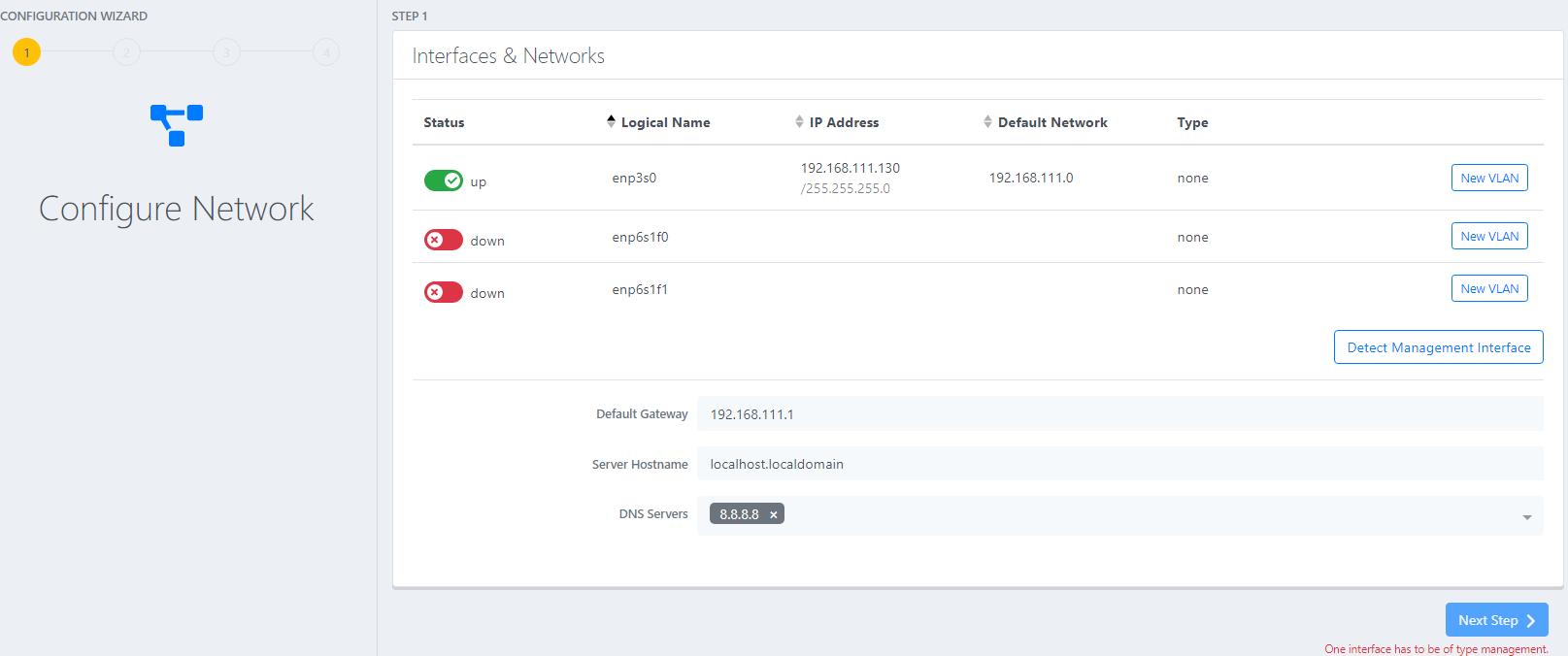The width and height of the screenshot is (1568, 656).
Task: Go to wizard step 3 circle
Action: point(226,52)
